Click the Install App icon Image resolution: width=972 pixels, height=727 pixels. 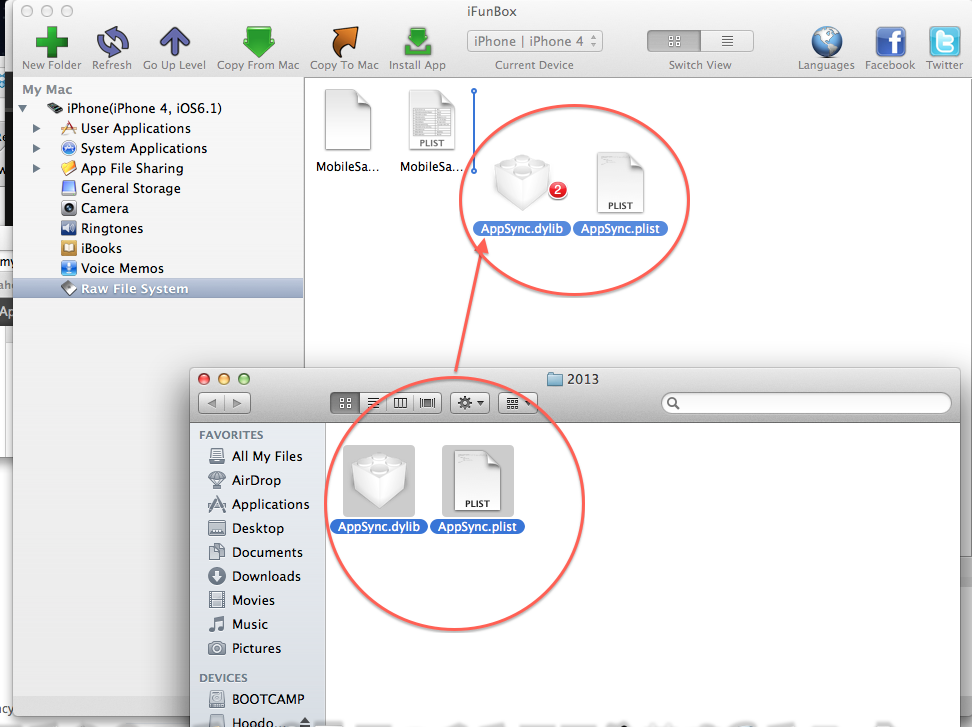(417, 42)
